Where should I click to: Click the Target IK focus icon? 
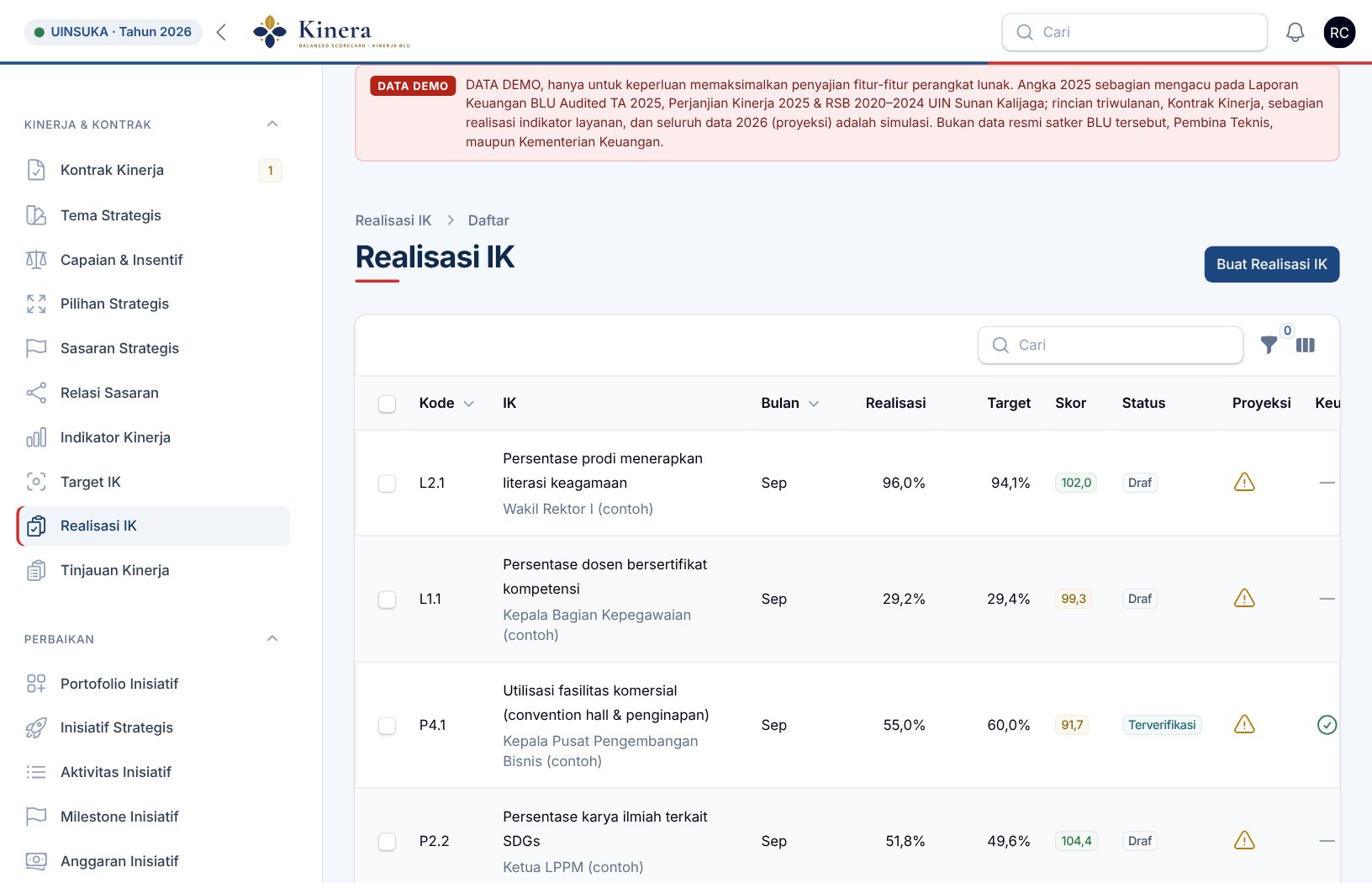click(x=36, y=482)
